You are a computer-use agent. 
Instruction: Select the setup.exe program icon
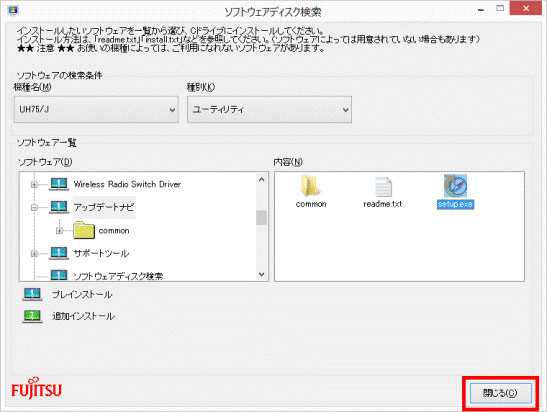pyautogui.click(x=455, y=186)
